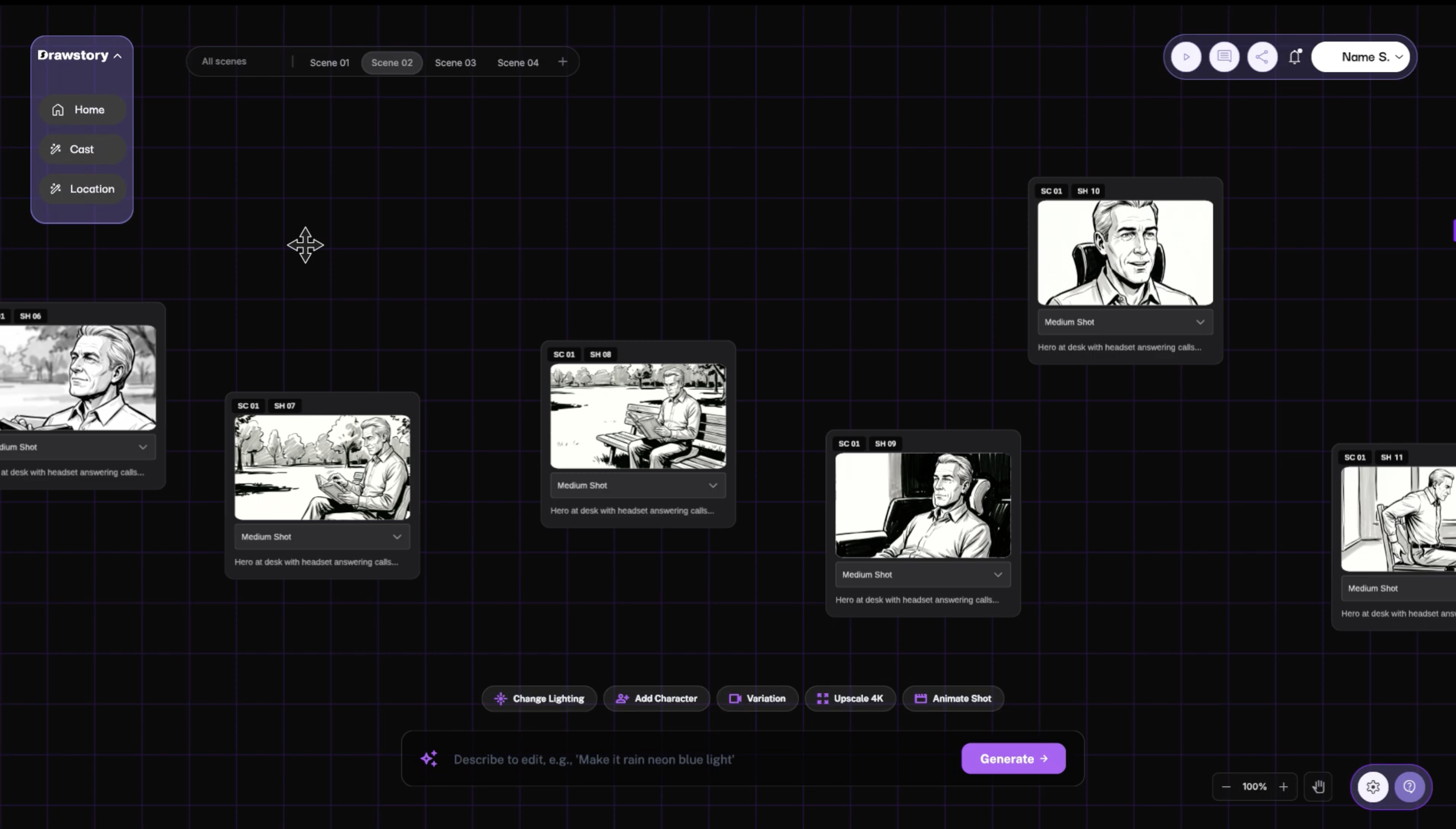This screenshot has height=829, width=1456.
Task: Click the SH 11 shot tag
Action: point(1392,458)
